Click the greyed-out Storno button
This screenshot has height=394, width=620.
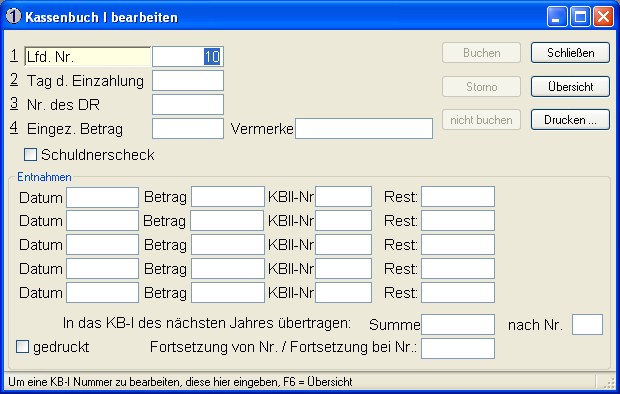point(481,86)
